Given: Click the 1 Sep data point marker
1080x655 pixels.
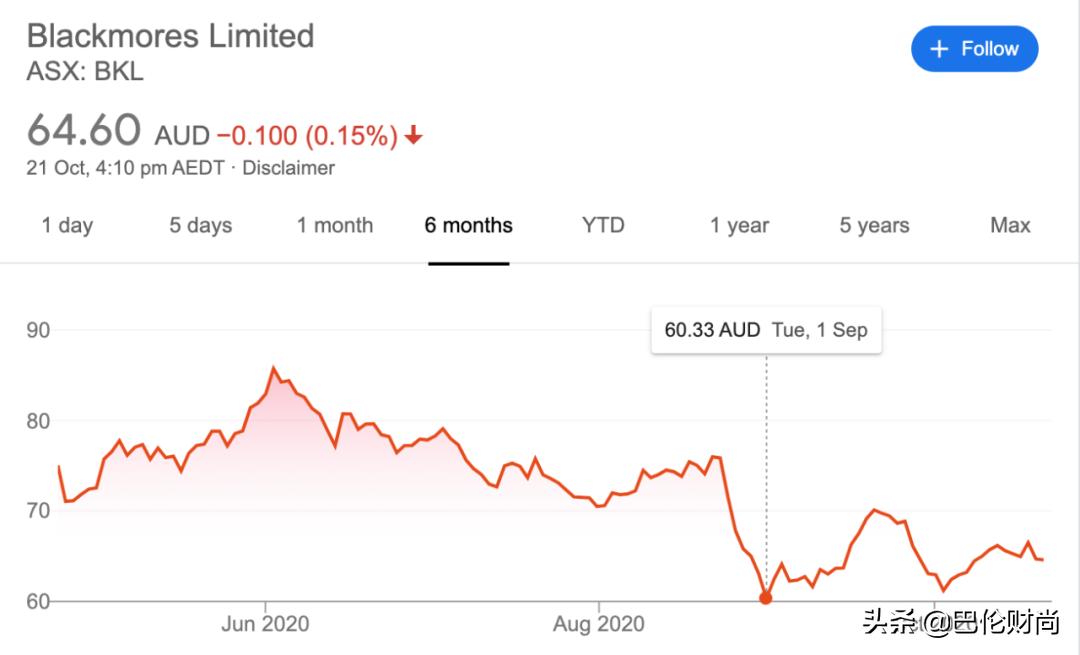Looking at the screenshot, I should coord(766,598).
